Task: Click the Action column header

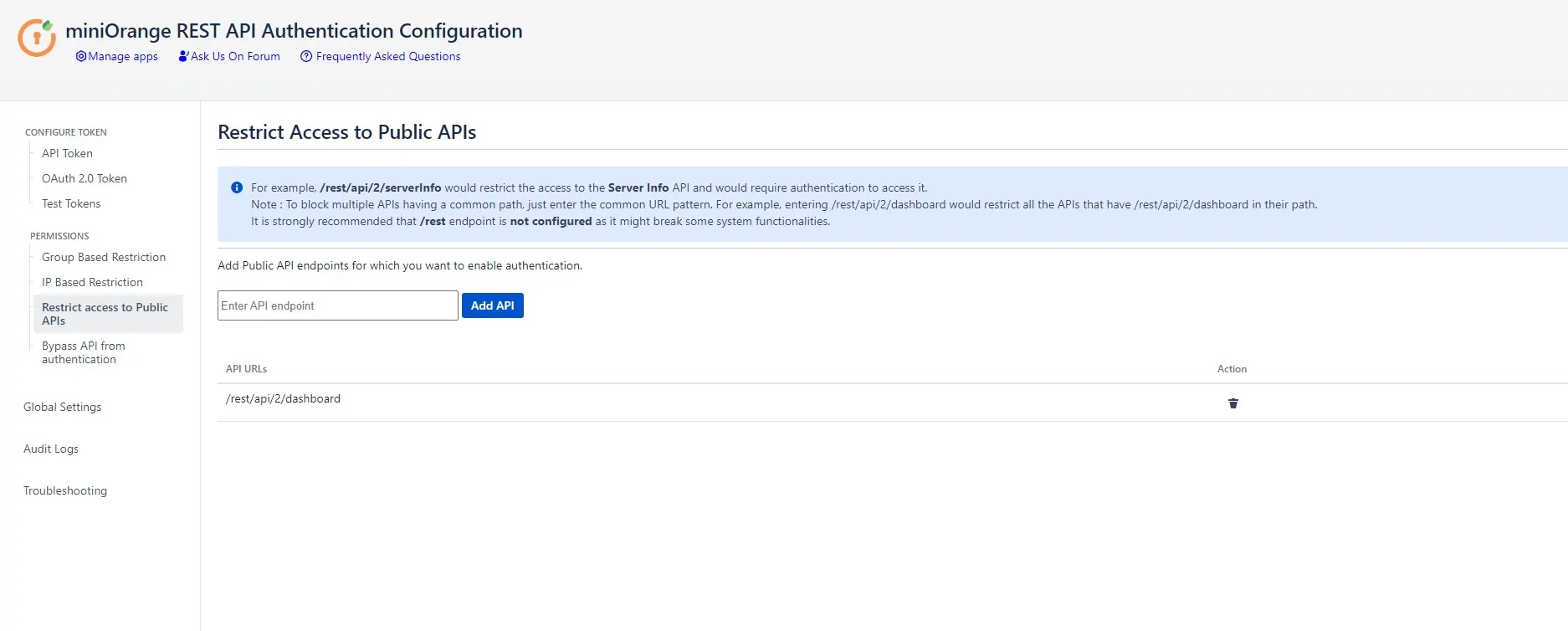Action: pos(1232,368)
